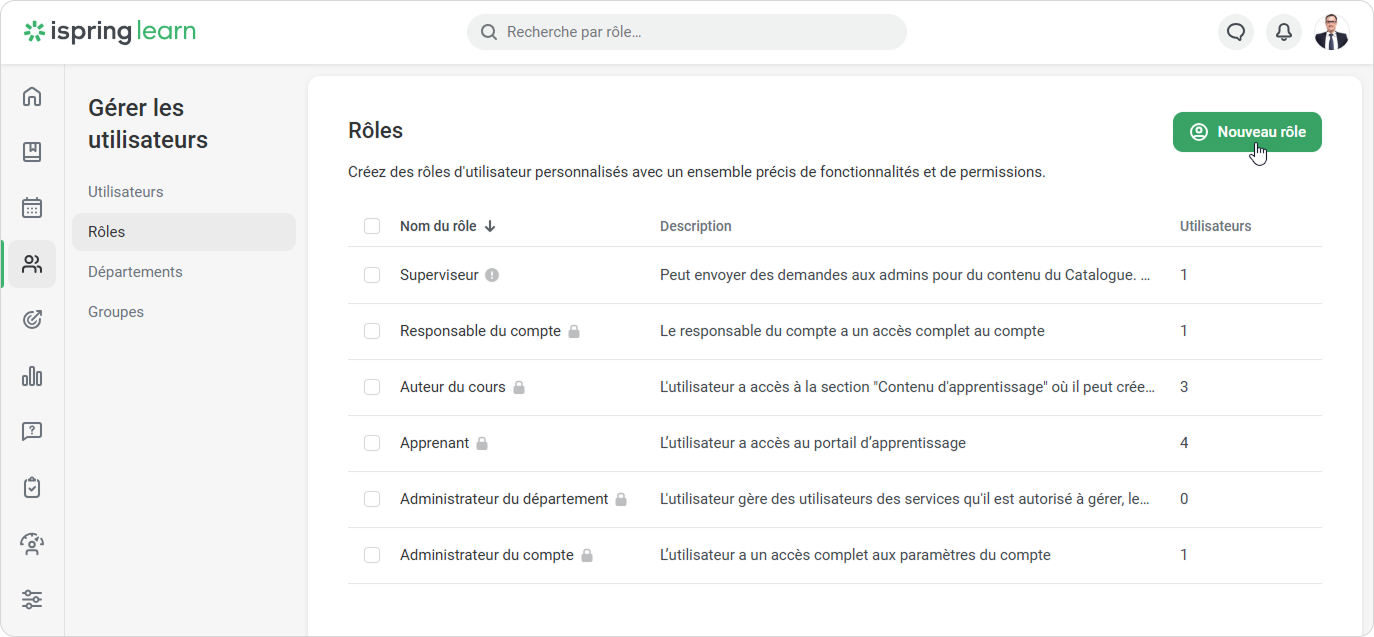This screenshot has width=1374, height=637.
Task: Check the Superviseur role checkbox
Action: [372, 275]
